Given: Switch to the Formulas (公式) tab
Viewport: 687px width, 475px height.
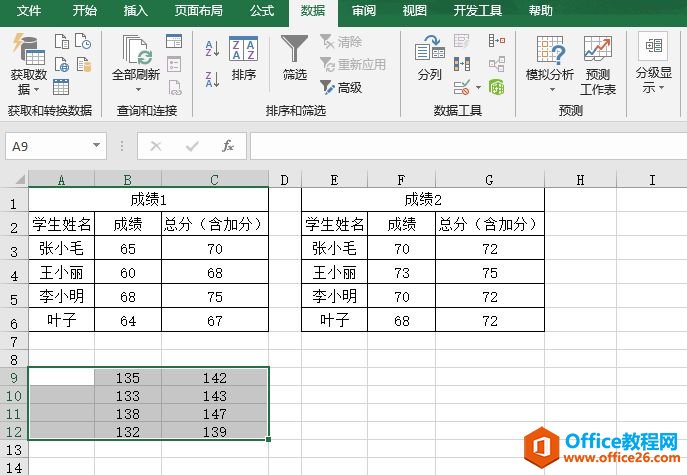Looking at the screenshot, I should tap(262, 11).
